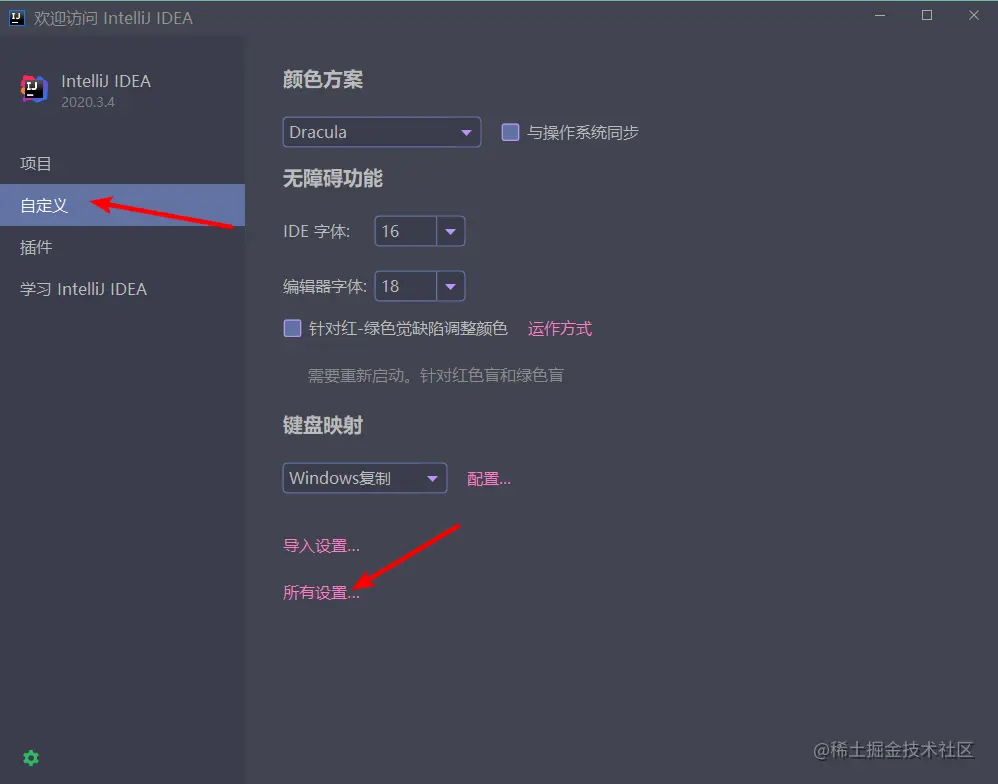Open the 运作方式 link
The height and width of the screenshot is (784, 998).
559,329
